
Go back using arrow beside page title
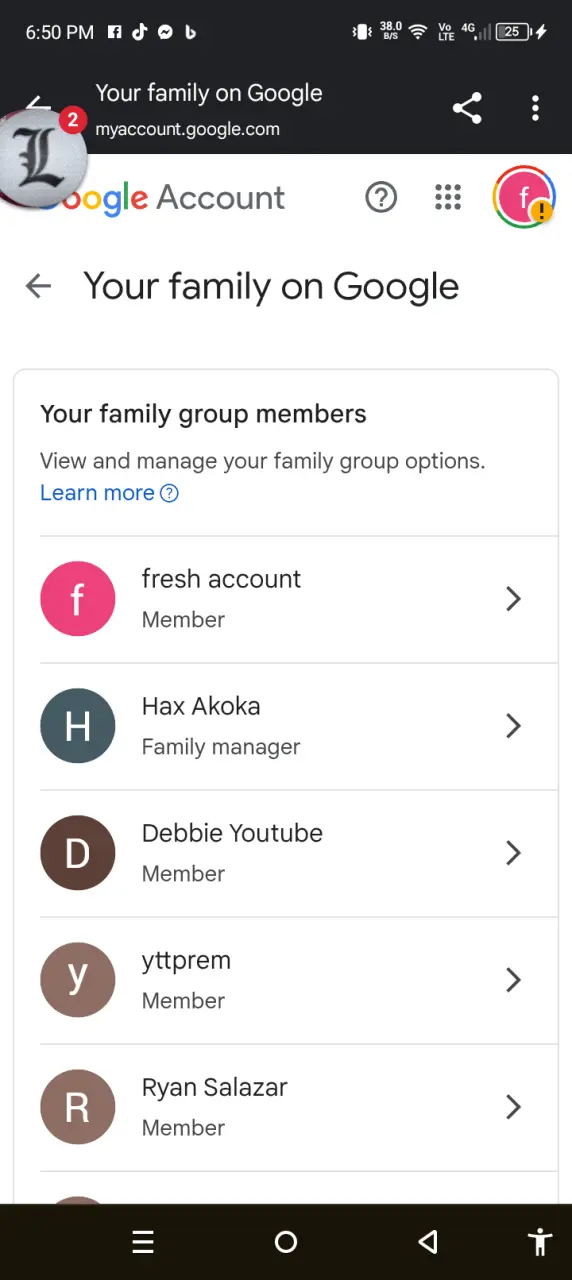pos(38,287)
